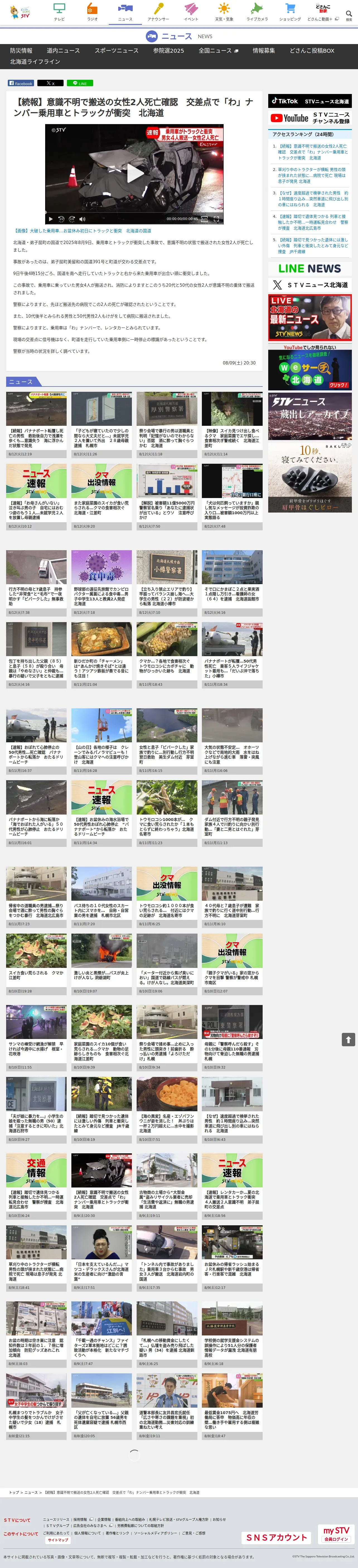Select the 全国ニュース nav tab
358x1568 pixels.
218,50
